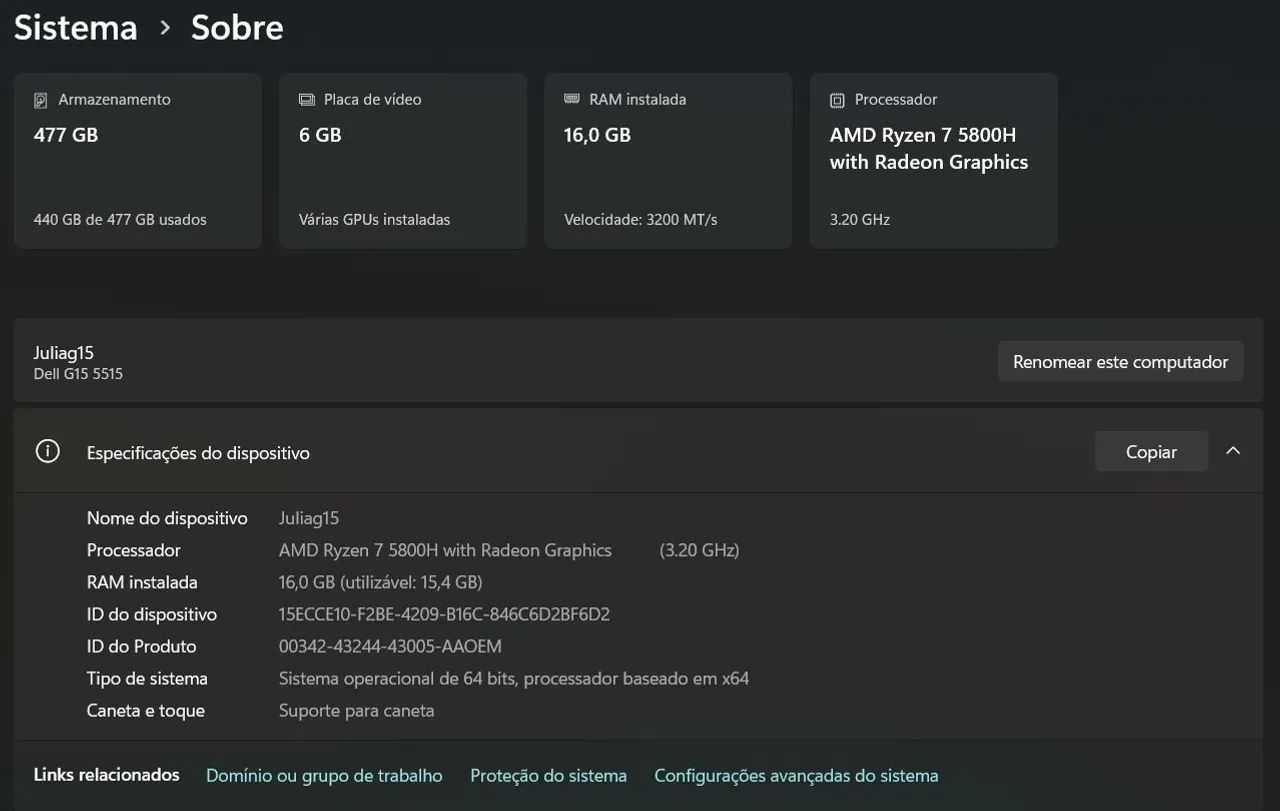
Task: Click the Sobre breadcrumb
Action: [x=236, y=27]
